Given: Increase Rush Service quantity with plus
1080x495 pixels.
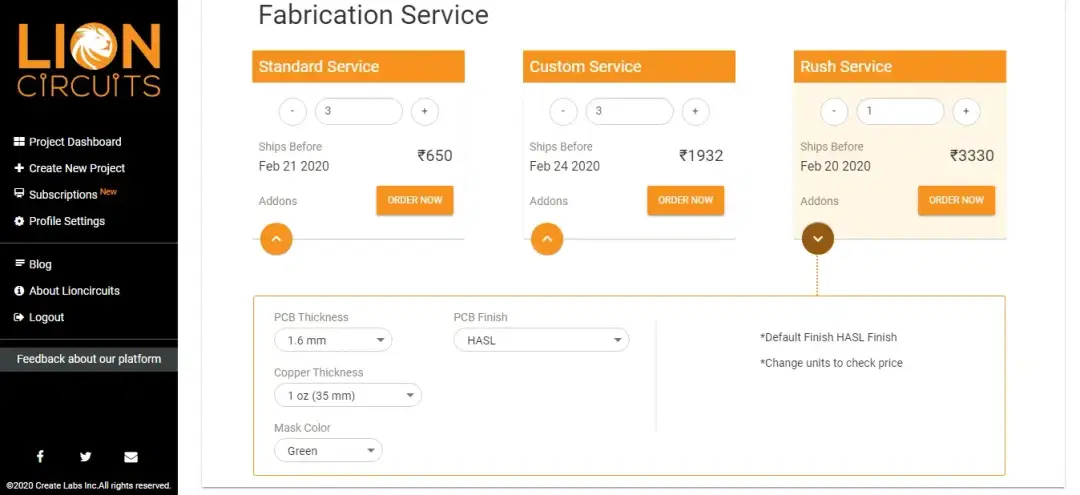Looking at the screenshot, I should coord(966,112).
